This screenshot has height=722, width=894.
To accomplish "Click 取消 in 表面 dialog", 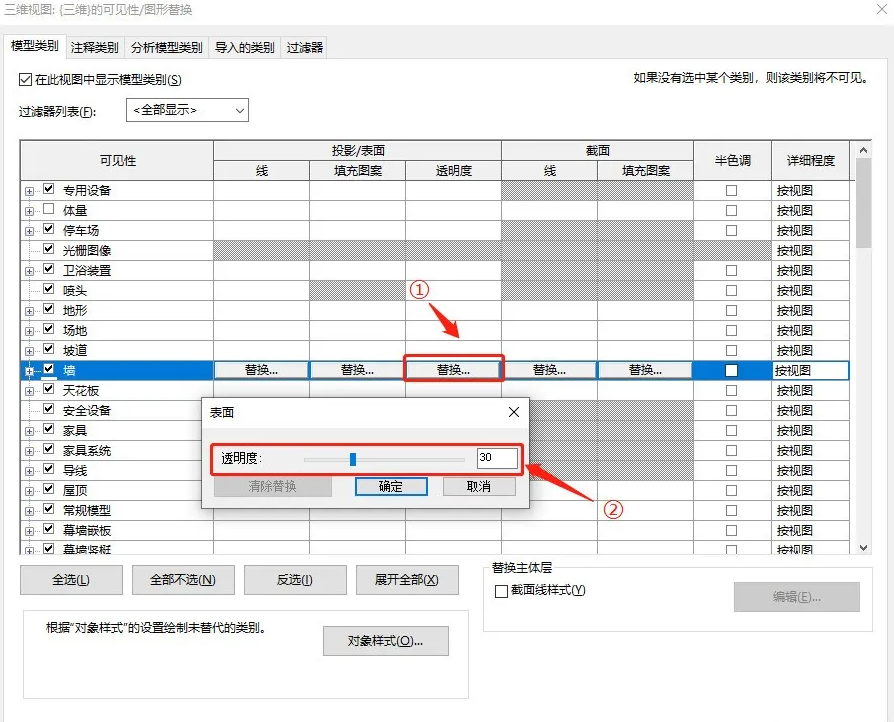I will [x=479, y=486].
